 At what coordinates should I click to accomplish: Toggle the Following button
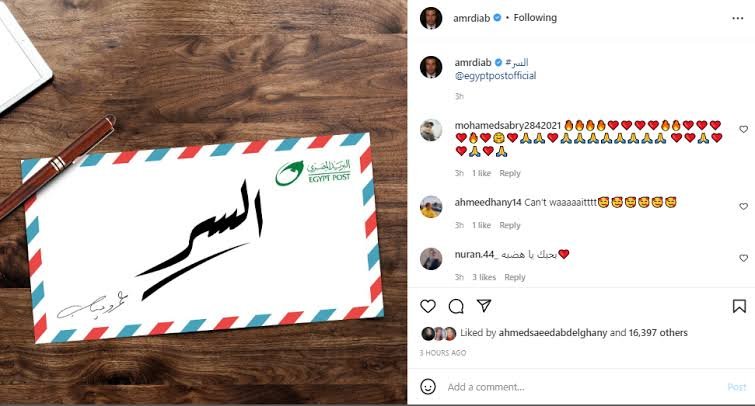click(535, 18)
